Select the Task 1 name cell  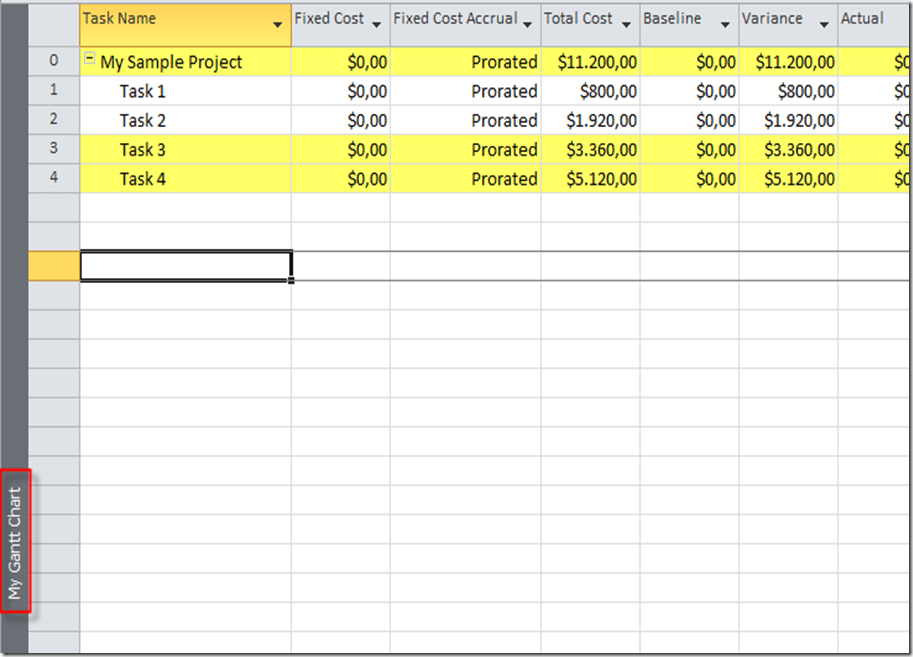pyautogui.click(x=143, y=91)
